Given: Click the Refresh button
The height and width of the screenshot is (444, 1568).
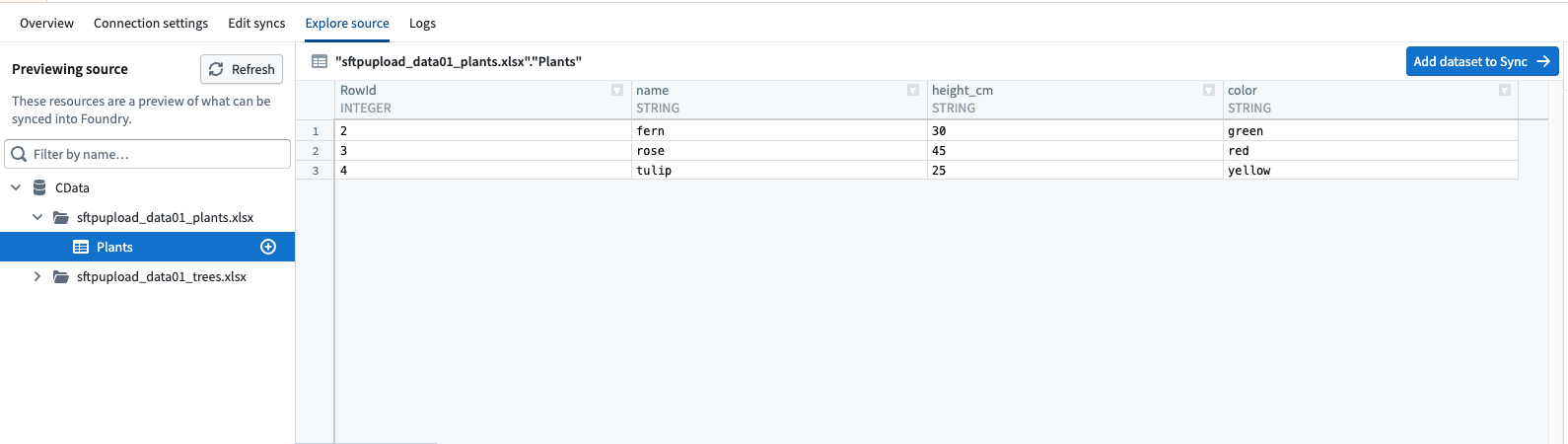Looking at the screenshot, I should pyautogui.click(x=242, y=69).
